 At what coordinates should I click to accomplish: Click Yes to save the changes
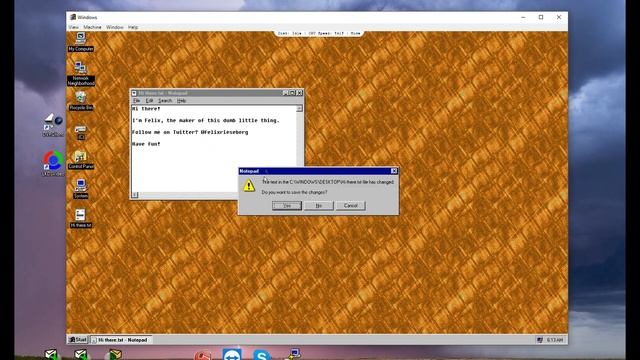point(287,206)
